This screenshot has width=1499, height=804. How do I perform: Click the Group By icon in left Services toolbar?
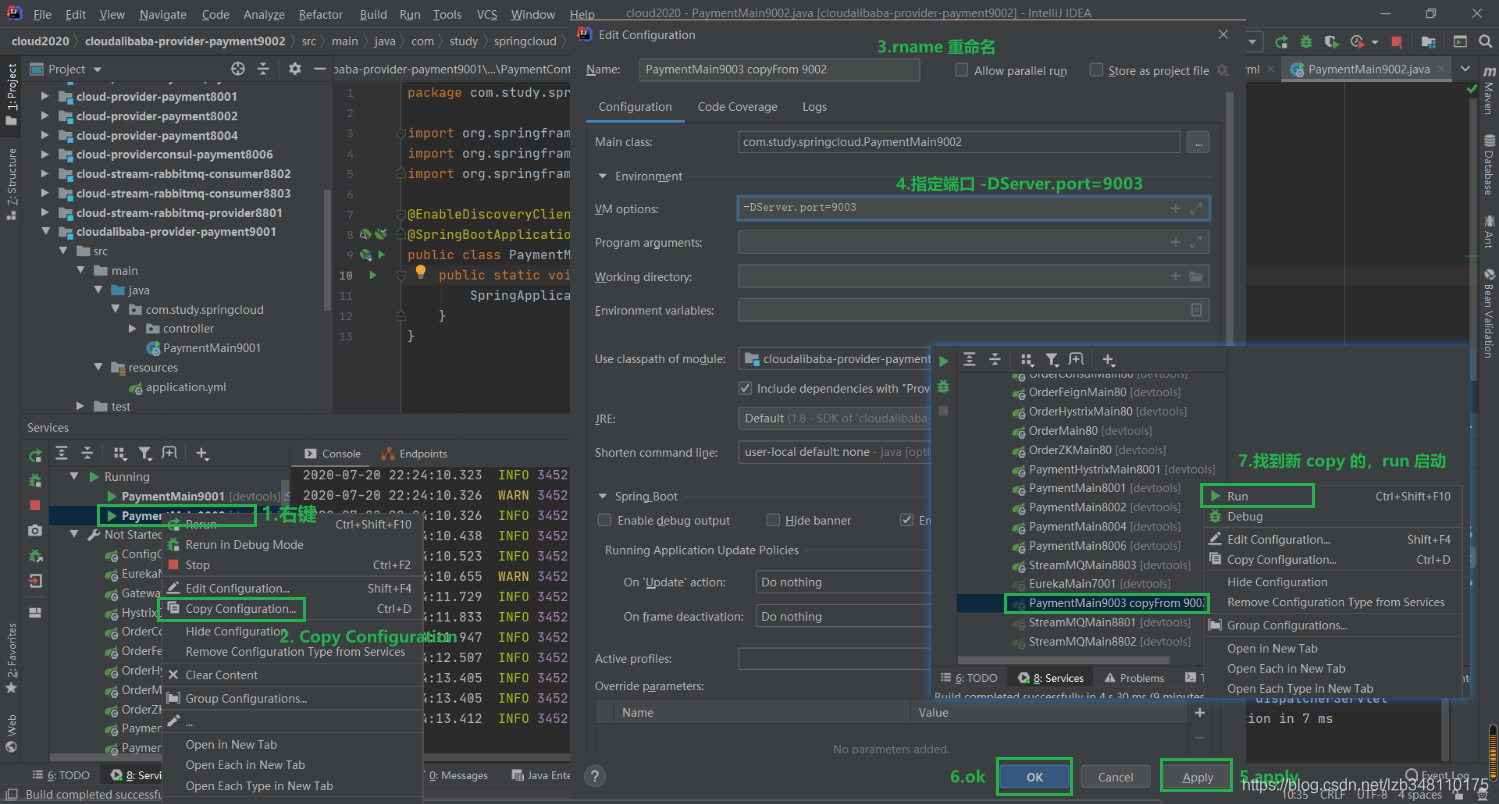pyautogui.click(x=120, y=453)
